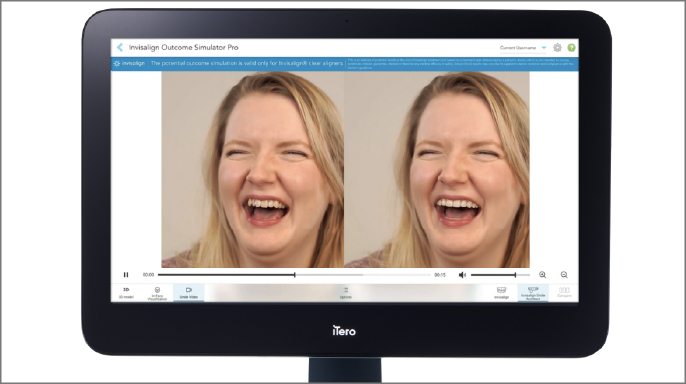Open the In-Face Visualization tab
Image resolution: width=686 pixels, height=384 pixels.
(x=157, y=293)
